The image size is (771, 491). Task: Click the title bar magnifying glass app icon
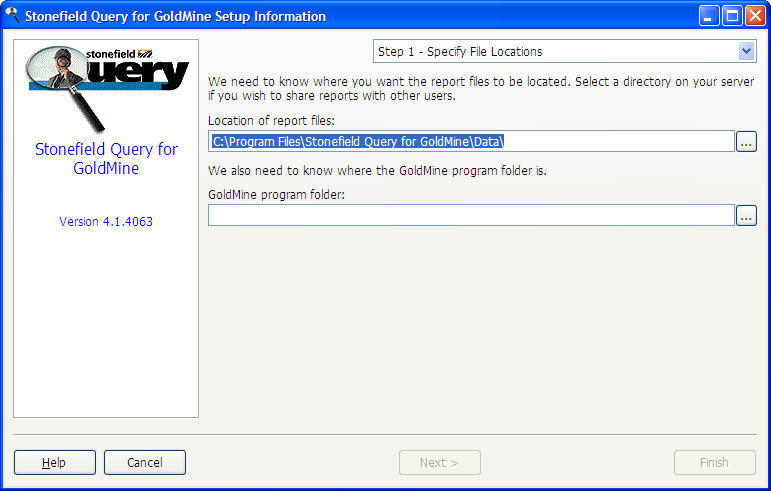[11, 15]
